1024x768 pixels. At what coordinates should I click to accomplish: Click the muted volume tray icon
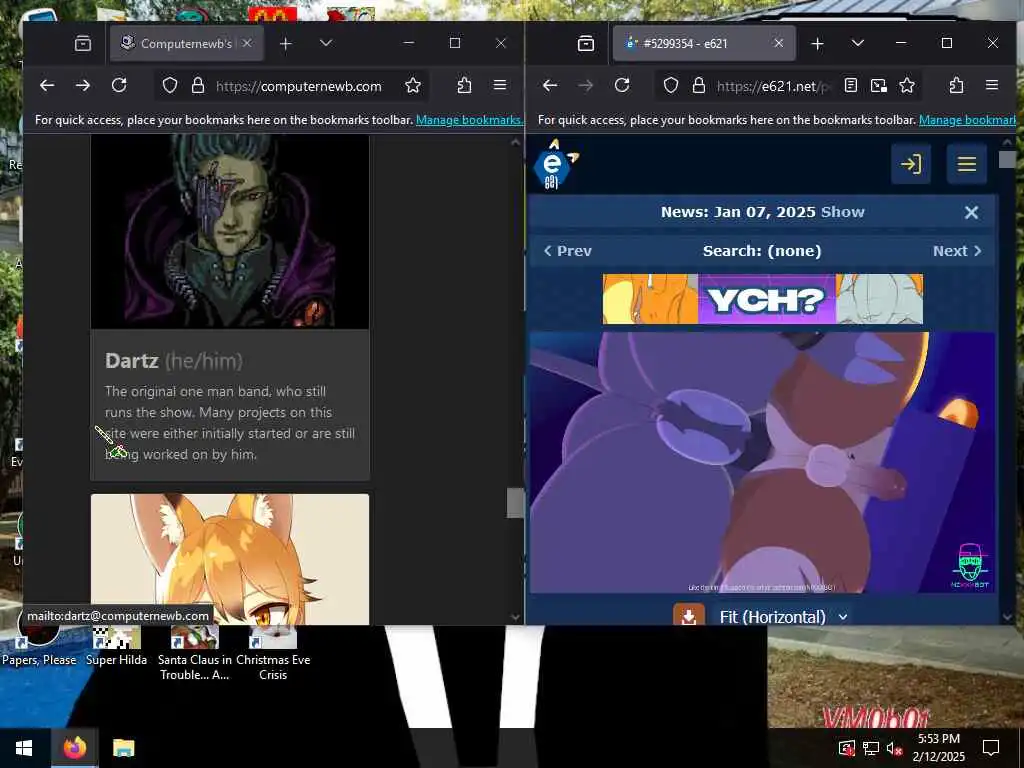pyautogui.click(x=894, y=748)
